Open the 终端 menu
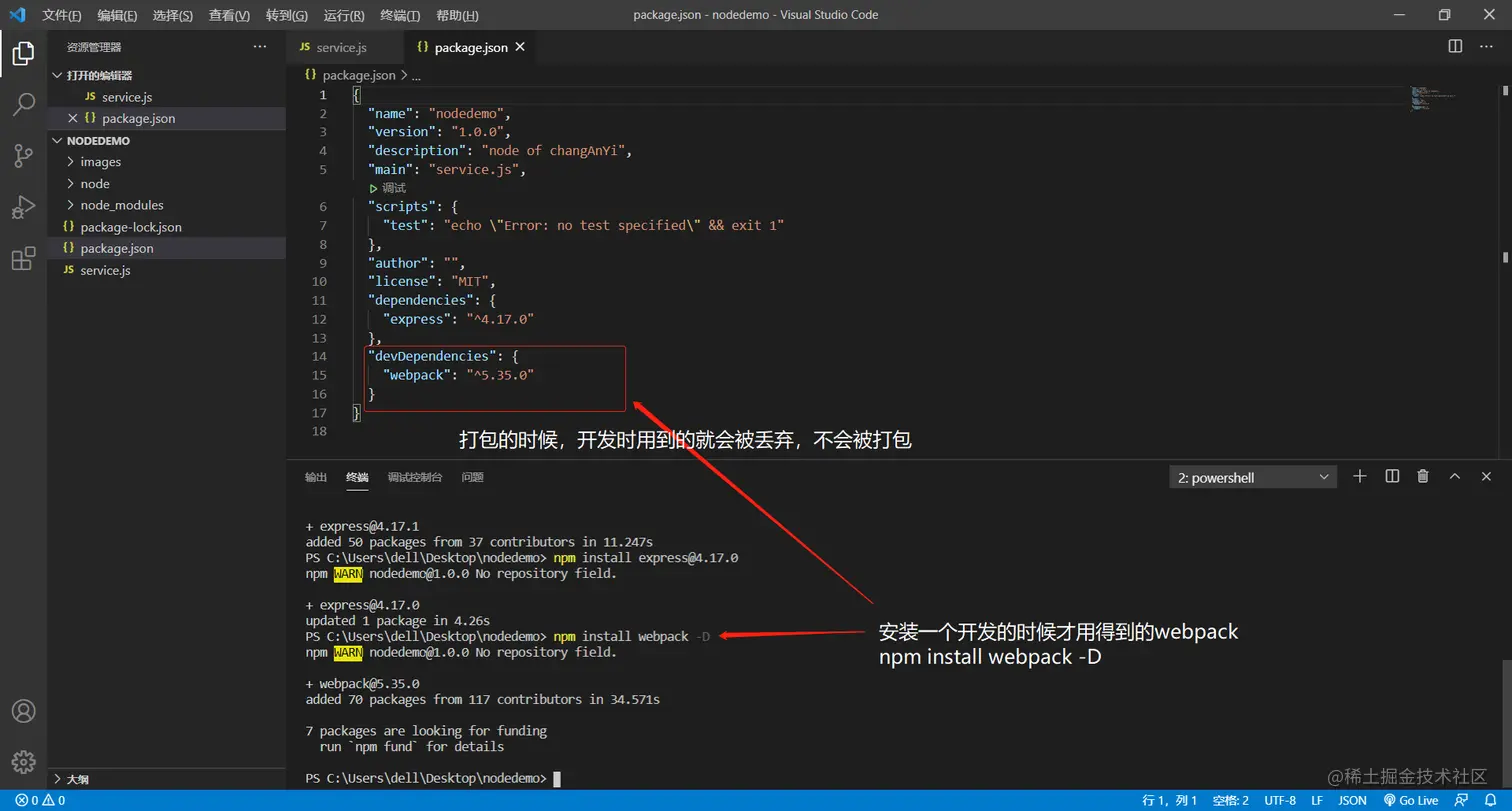This screenshot has height=811, width=1512. (x=399, y=15)
